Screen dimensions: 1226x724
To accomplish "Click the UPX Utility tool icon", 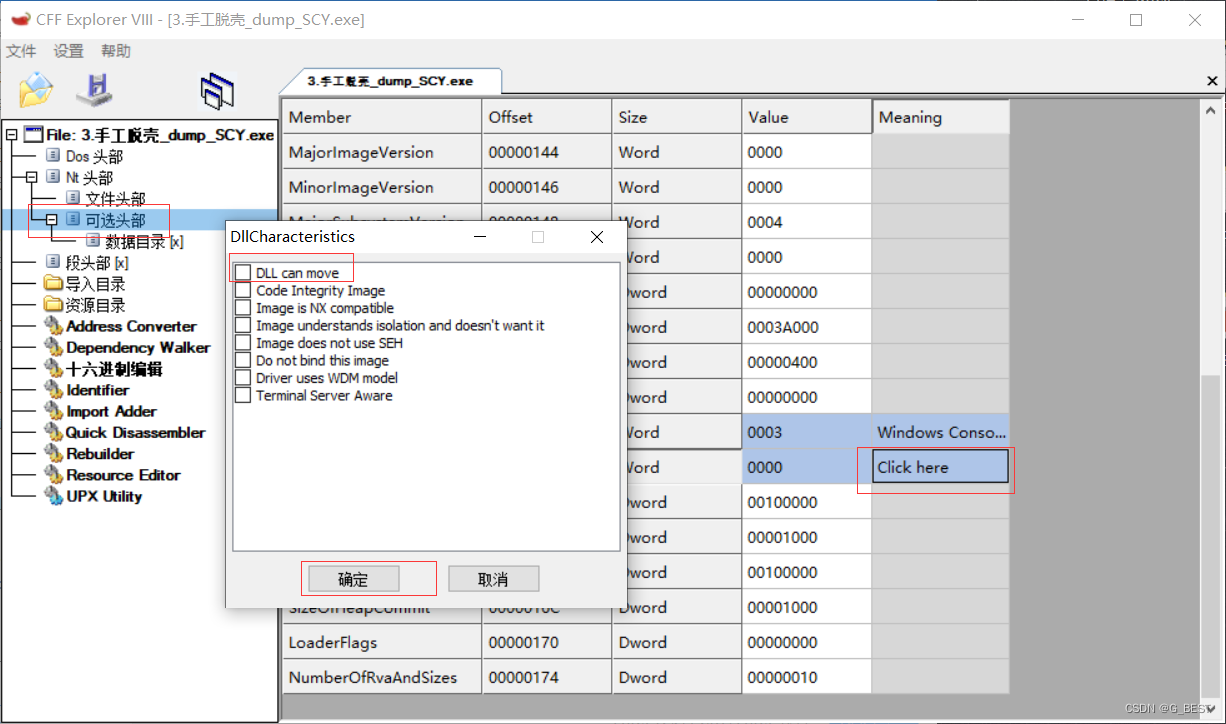I will click(54, 496).
